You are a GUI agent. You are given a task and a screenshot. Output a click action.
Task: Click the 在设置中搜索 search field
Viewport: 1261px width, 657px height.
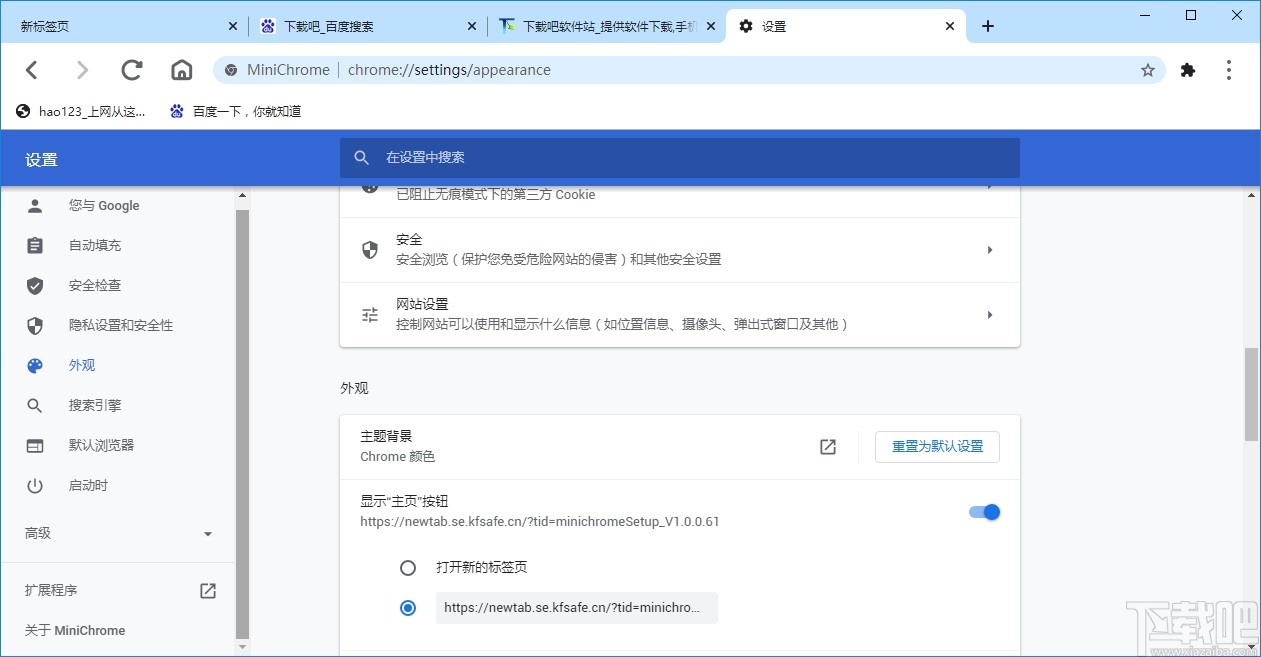[x=680, y=158]
